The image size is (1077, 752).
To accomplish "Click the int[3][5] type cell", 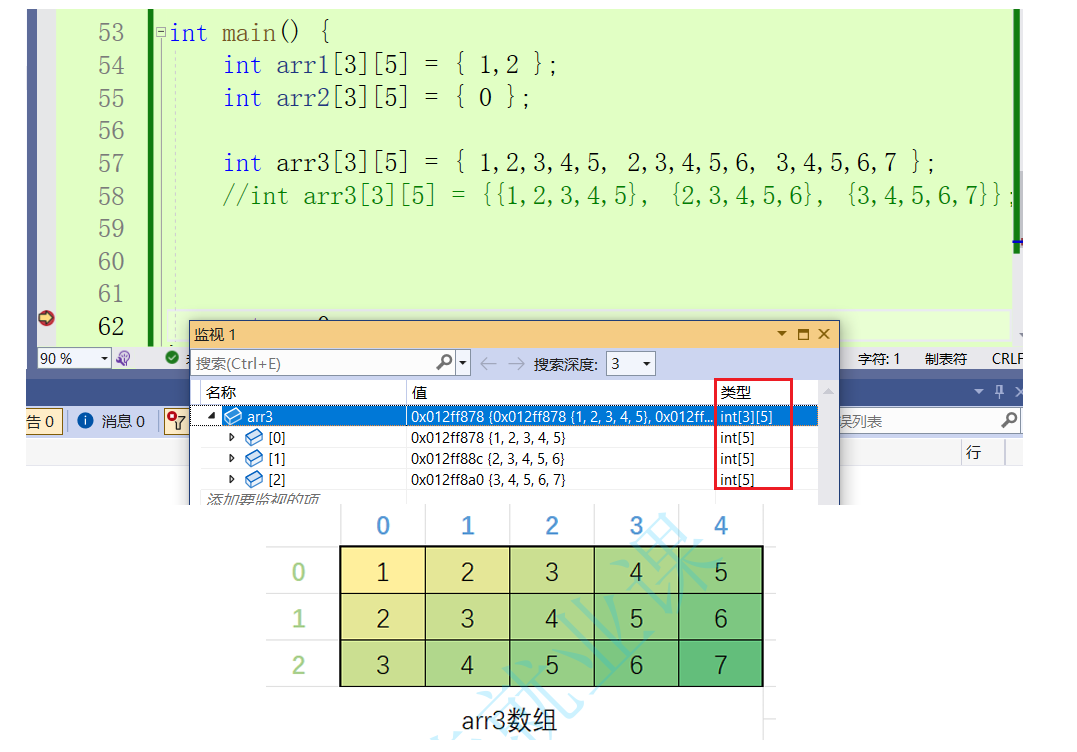I will [747, 416].
